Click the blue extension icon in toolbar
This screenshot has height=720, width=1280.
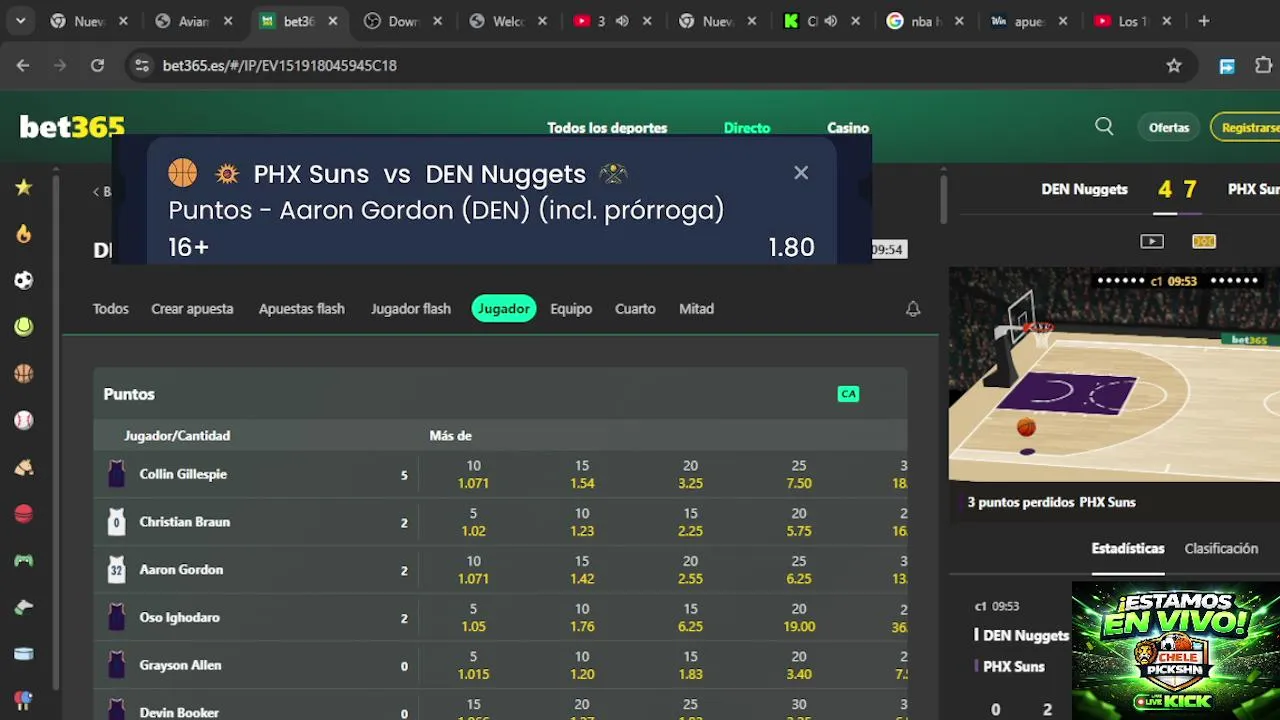tap(1227, 66)
